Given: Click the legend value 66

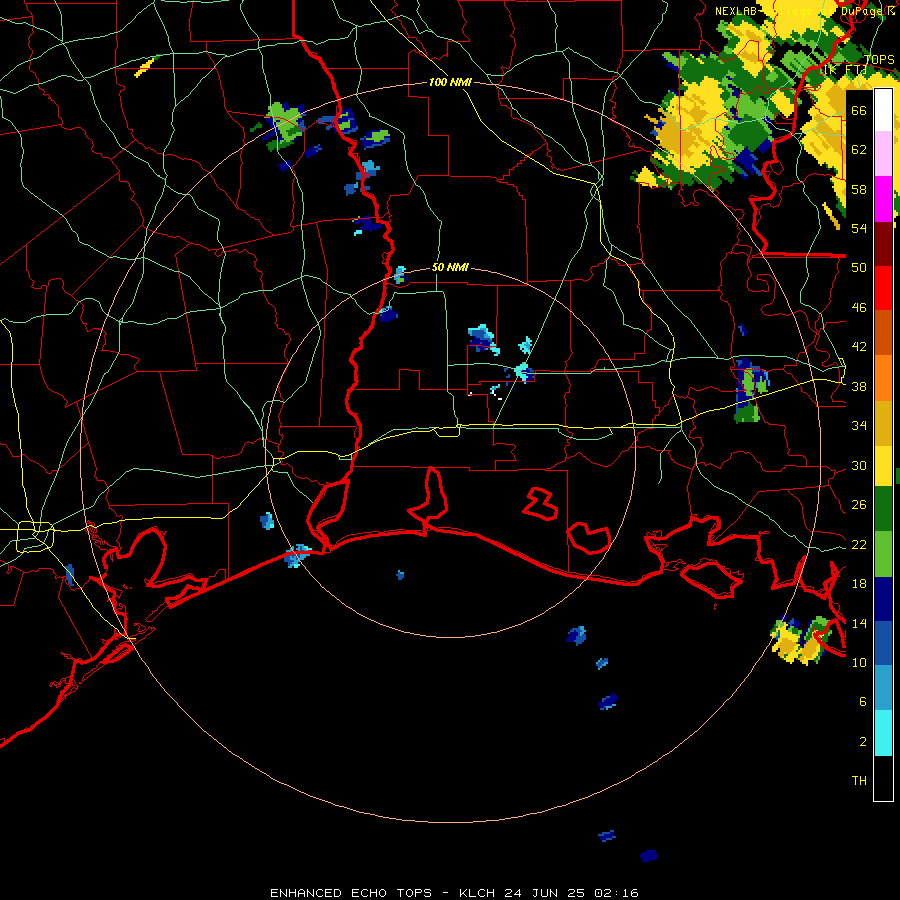Looking at the screenshot, I should tap(859, 110).
